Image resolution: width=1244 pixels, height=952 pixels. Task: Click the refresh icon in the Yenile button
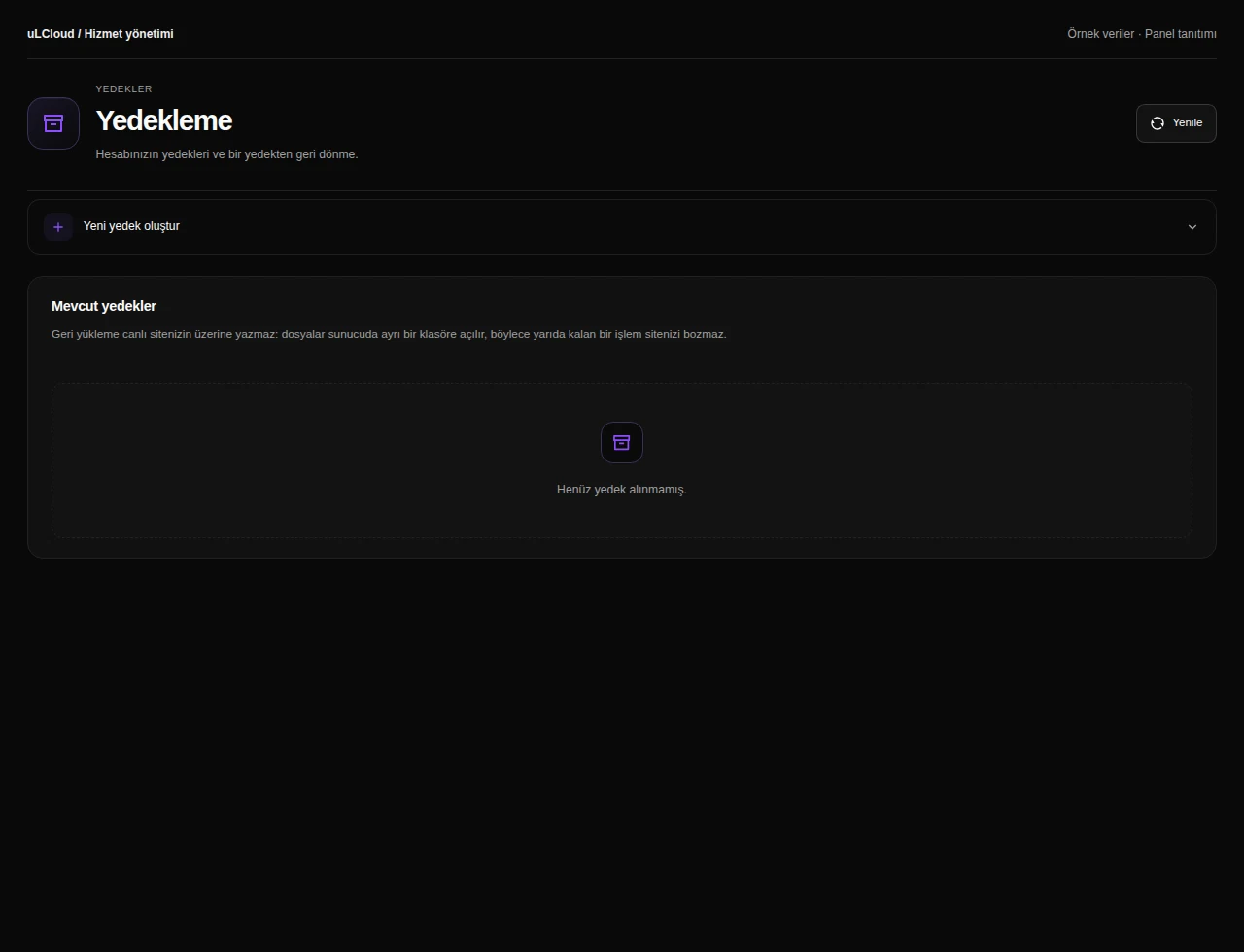[x=1157, y=123]
